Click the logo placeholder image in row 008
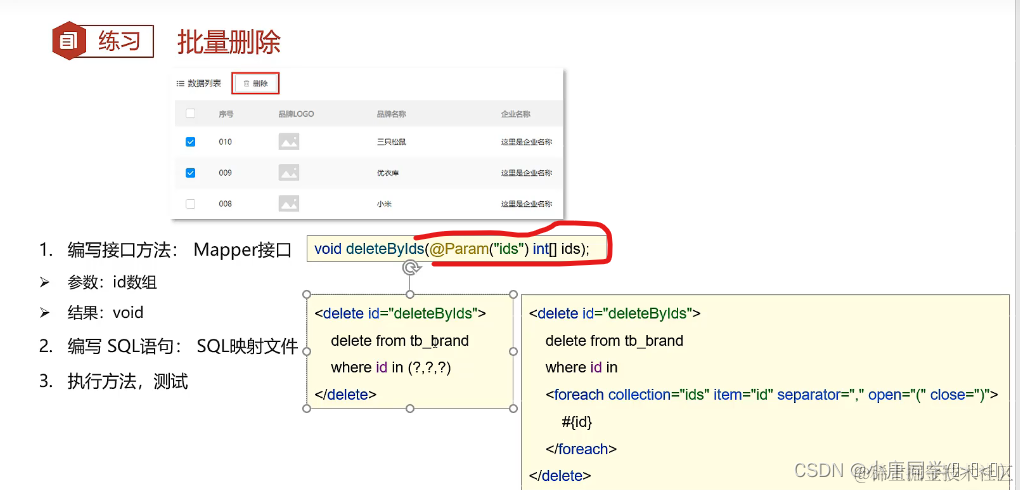 point(289,204)
